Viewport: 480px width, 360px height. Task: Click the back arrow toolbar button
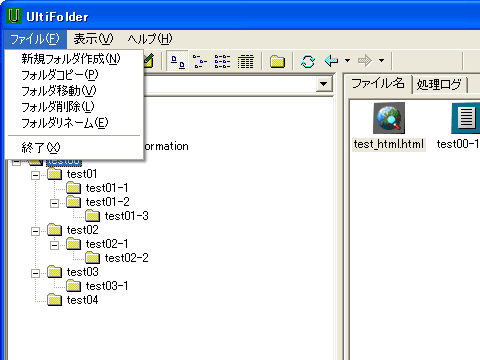tap(332, 61)
